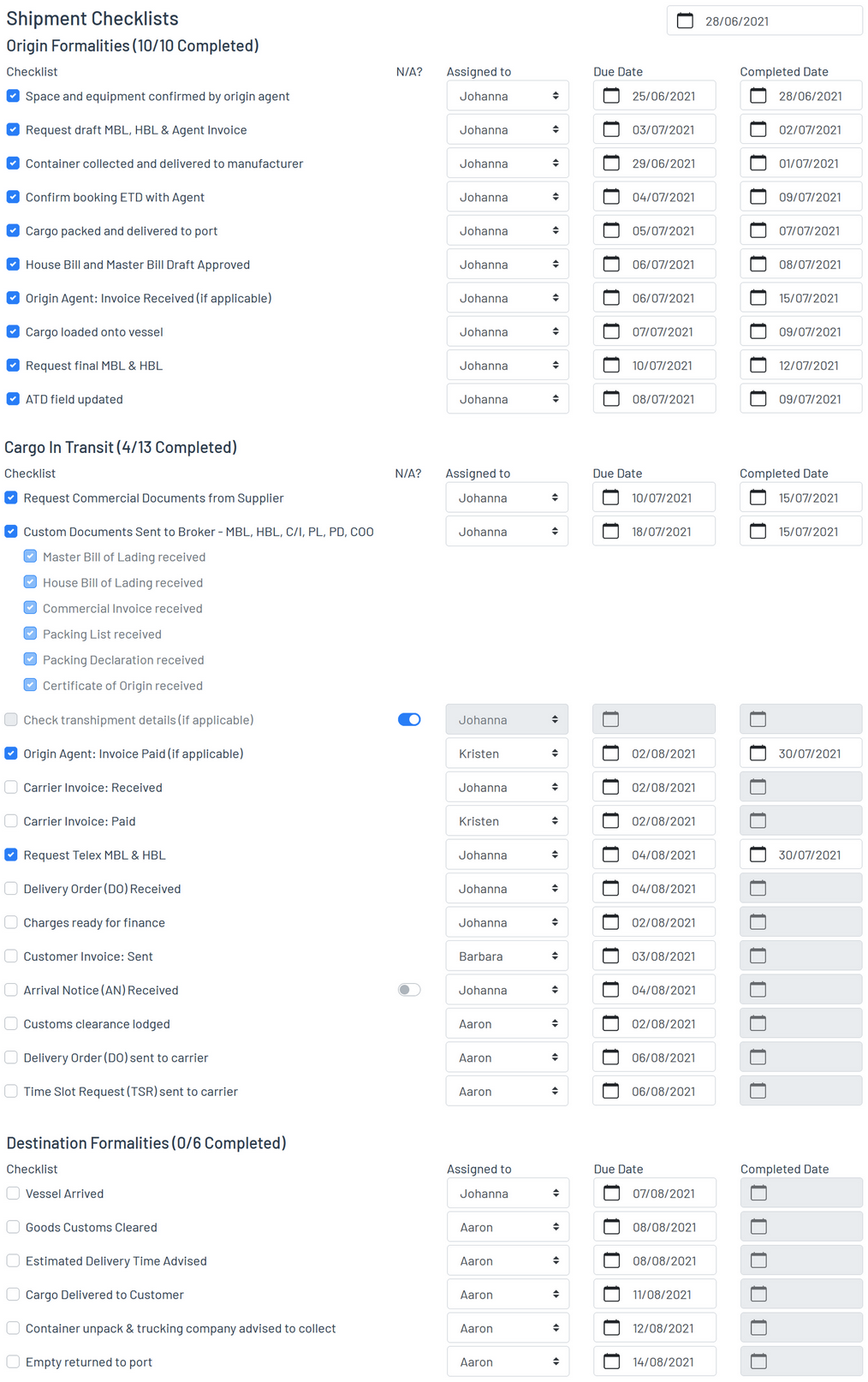Click calendar icon in top date field

(685, 21)
